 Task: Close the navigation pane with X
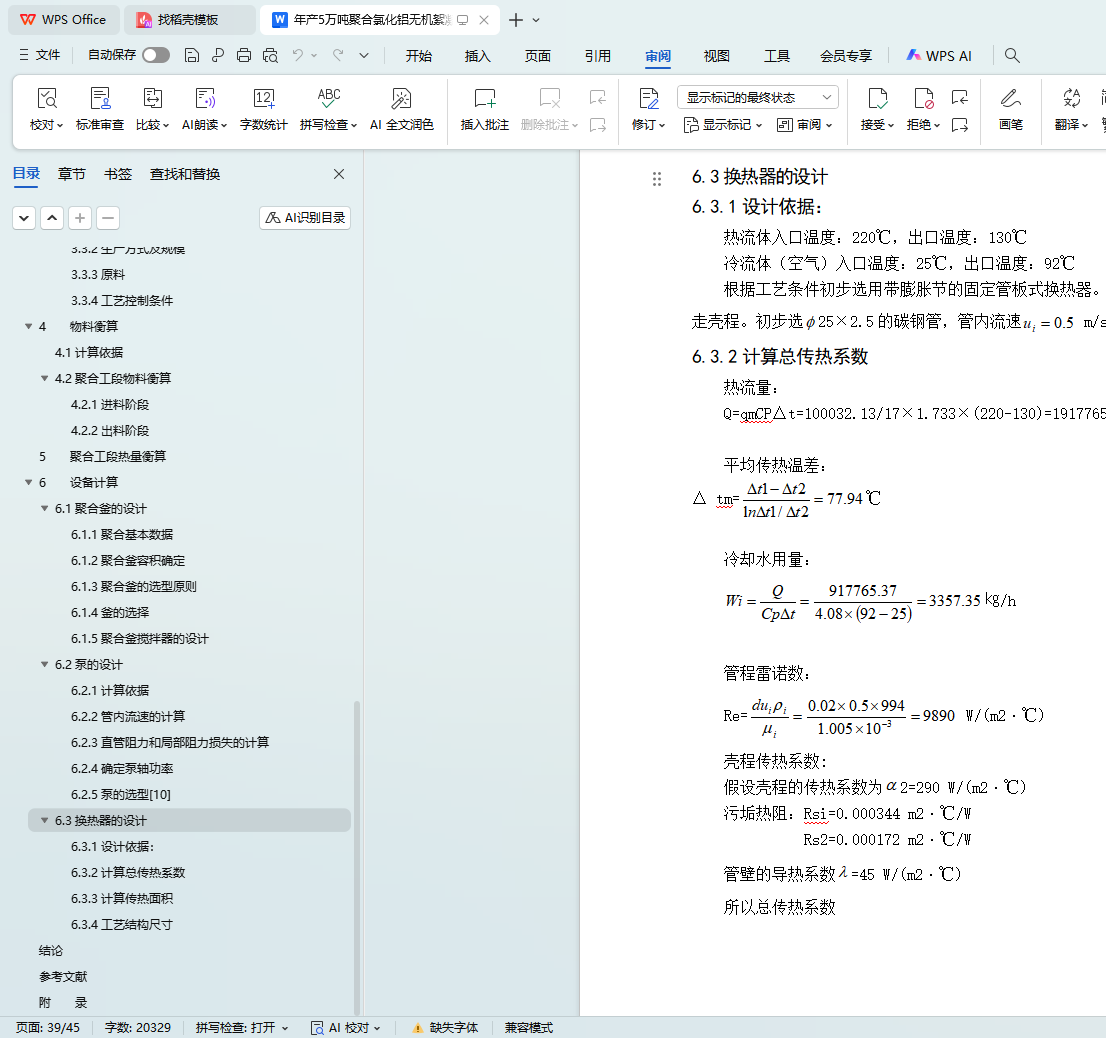pyautogui.click(x=339, y=174)
